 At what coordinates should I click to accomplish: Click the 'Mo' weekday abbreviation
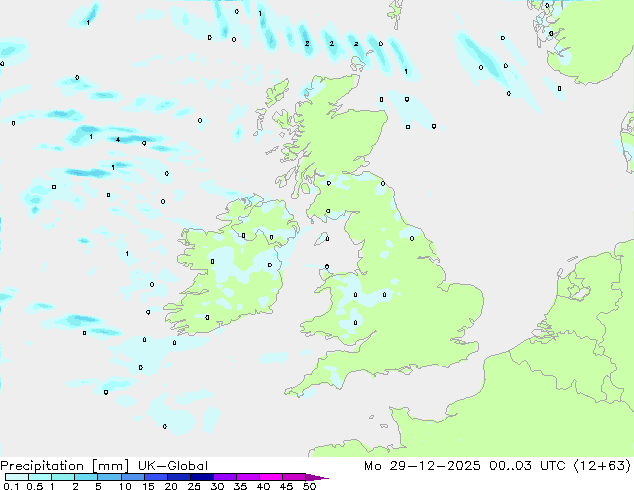[372, 466]
